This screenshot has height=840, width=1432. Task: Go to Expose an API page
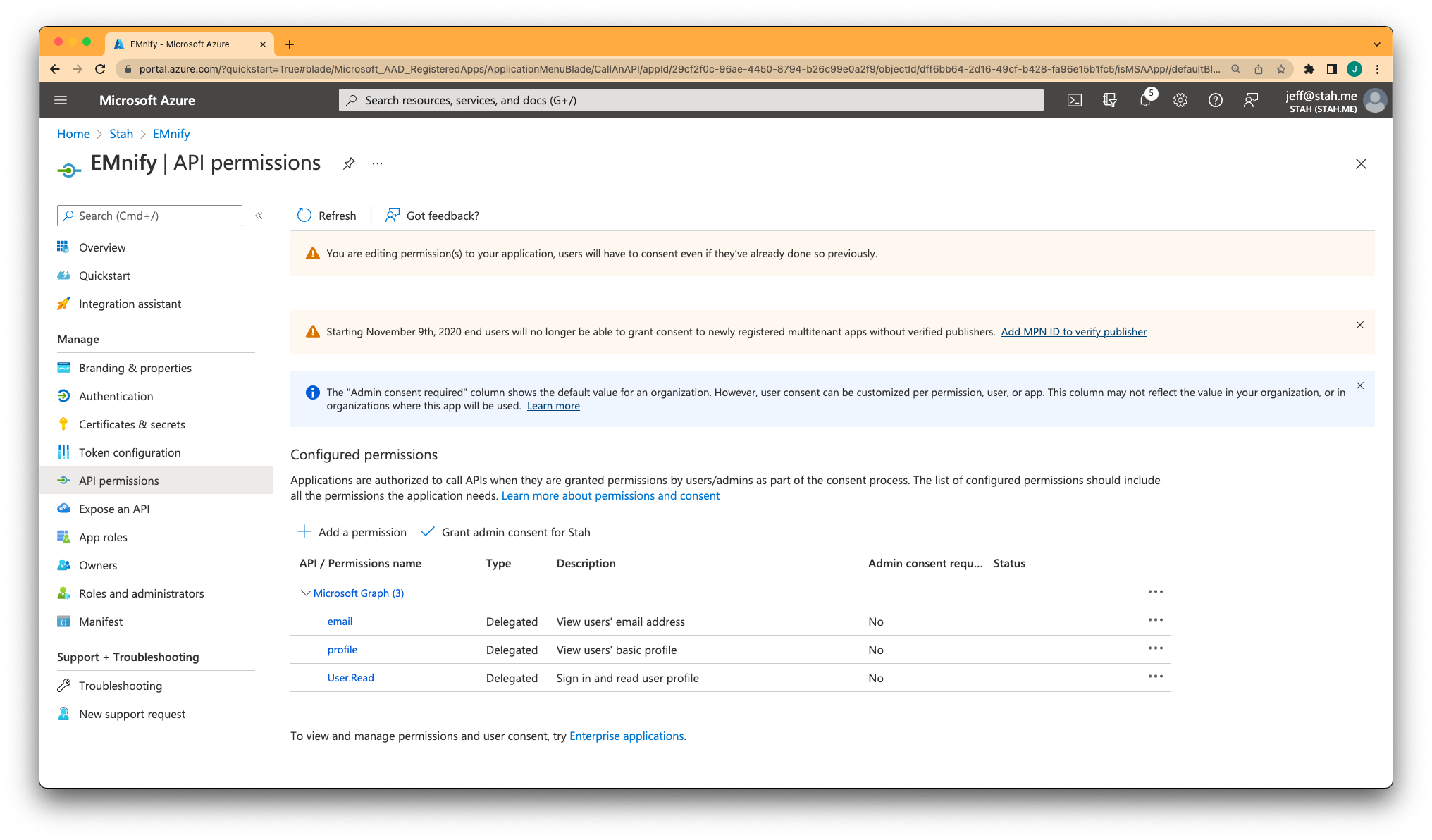coord(114,509)
